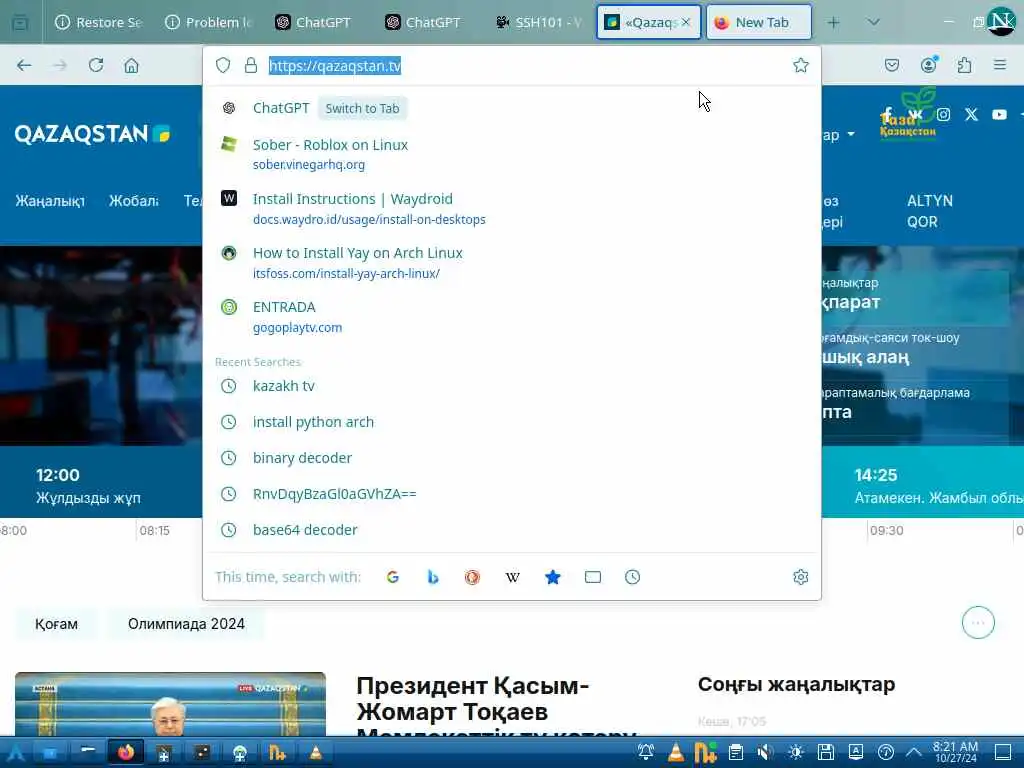Switch to the New Tab tab

pyautogui.click(x=759, y=22)
